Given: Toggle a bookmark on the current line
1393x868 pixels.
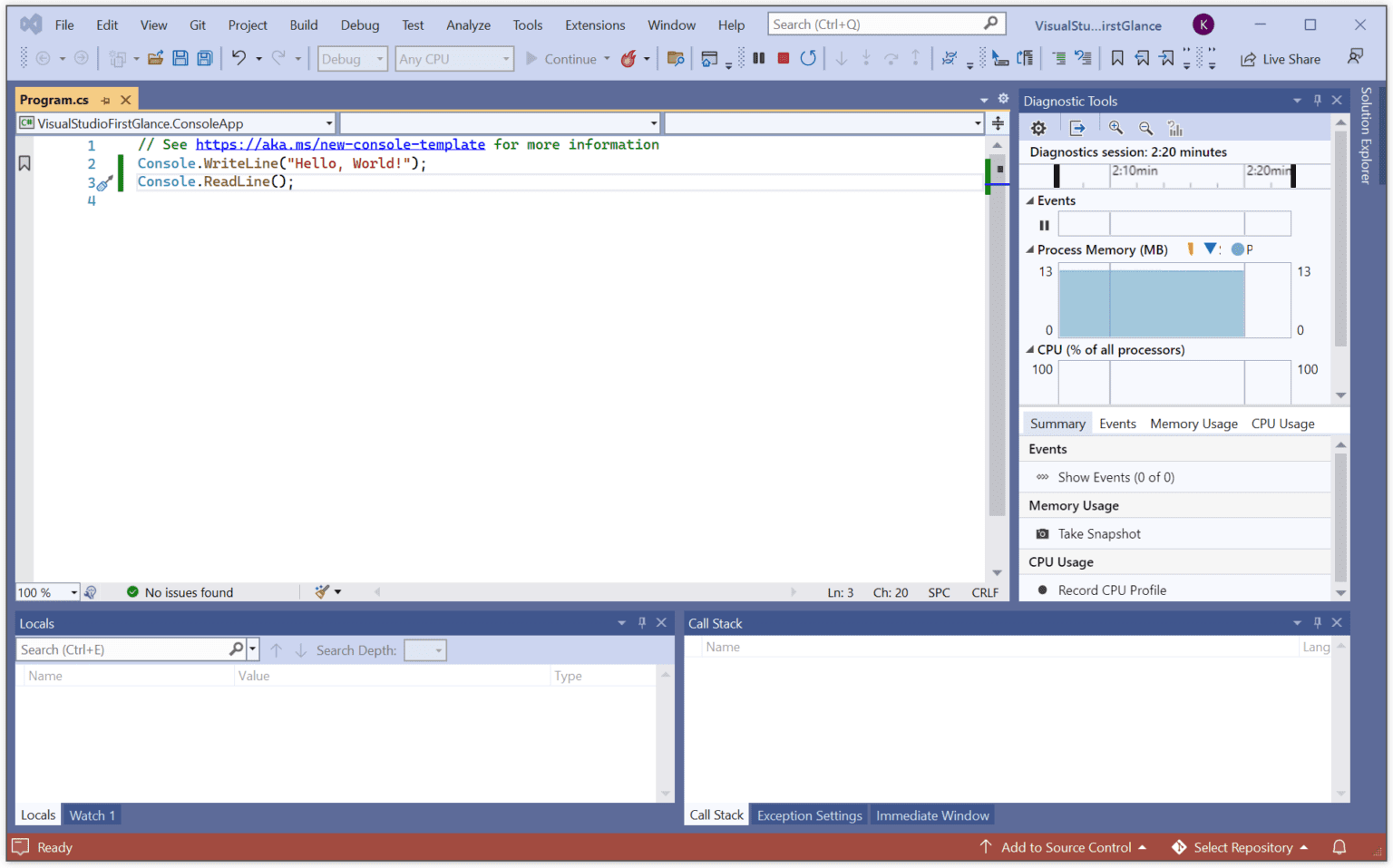Looking at the screenshot, I should 24,162.
